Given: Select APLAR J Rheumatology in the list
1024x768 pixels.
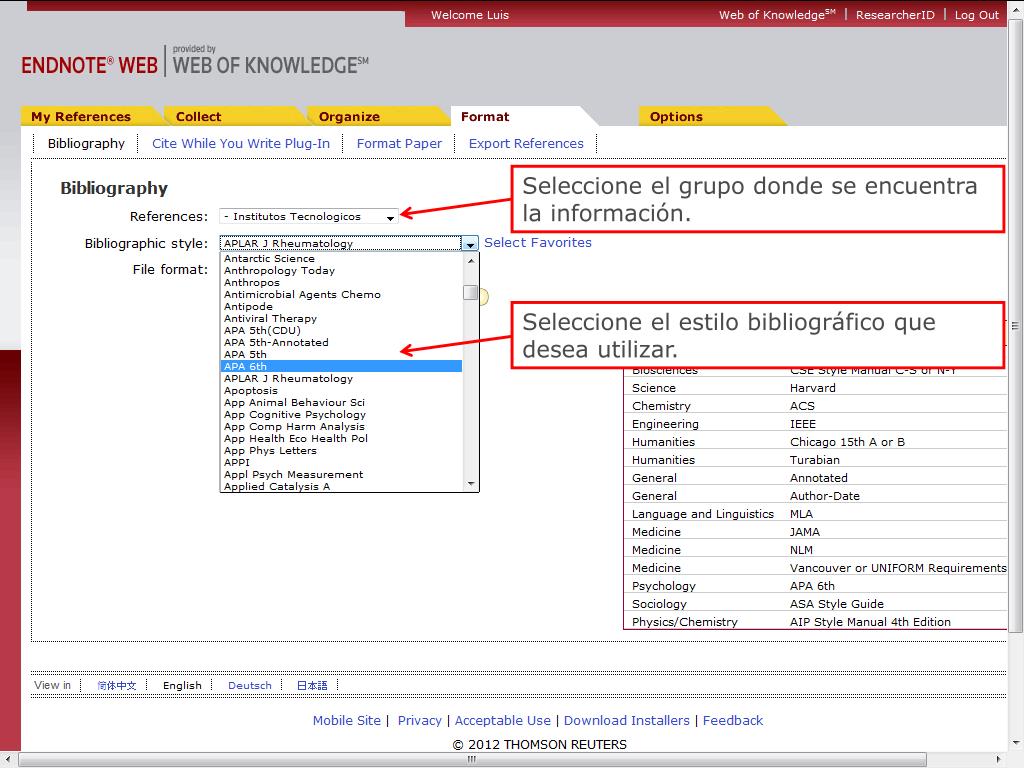Looking at the screenshot, I should (341, 378).
